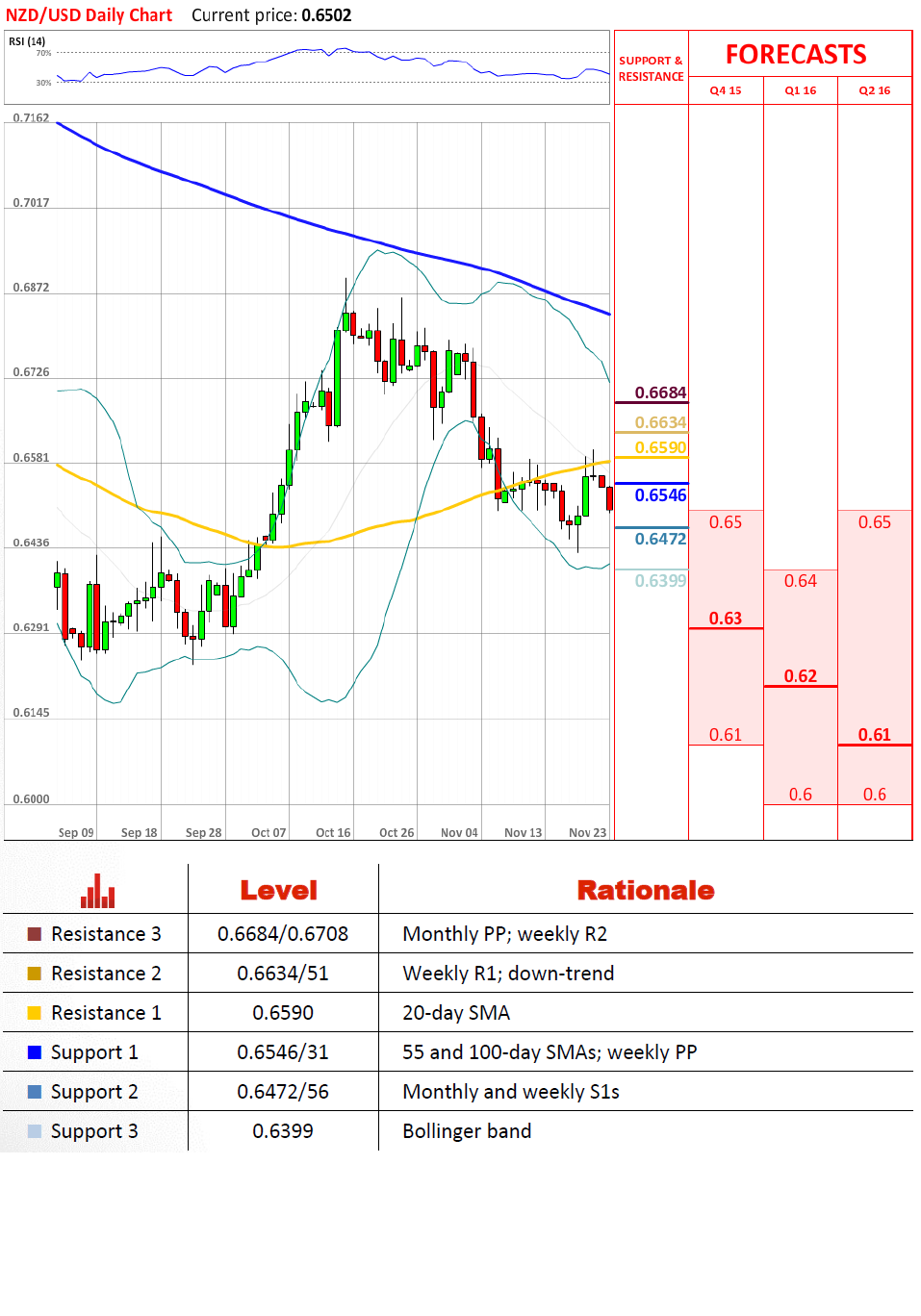
Task: Click the 'Weekly R1; down-trend' rationale
Action: (x=508, y=974)
